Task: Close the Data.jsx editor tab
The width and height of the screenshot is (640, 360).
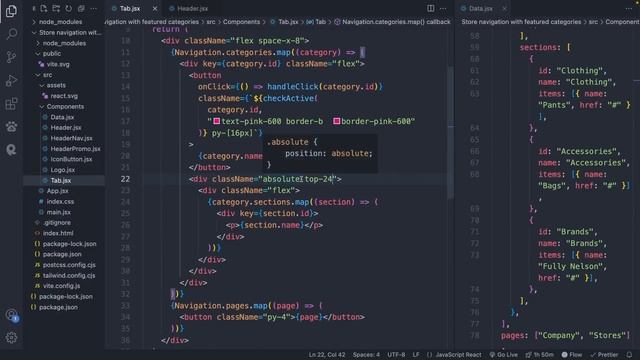Action: (x=504, y=8)
